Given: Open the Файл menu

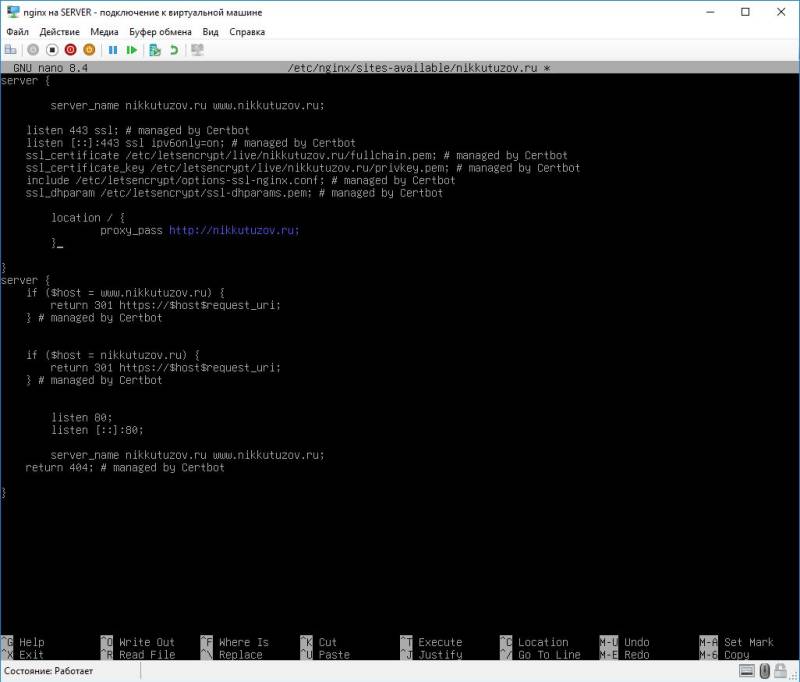Looking at the screenshot, I should click(17, 31).
